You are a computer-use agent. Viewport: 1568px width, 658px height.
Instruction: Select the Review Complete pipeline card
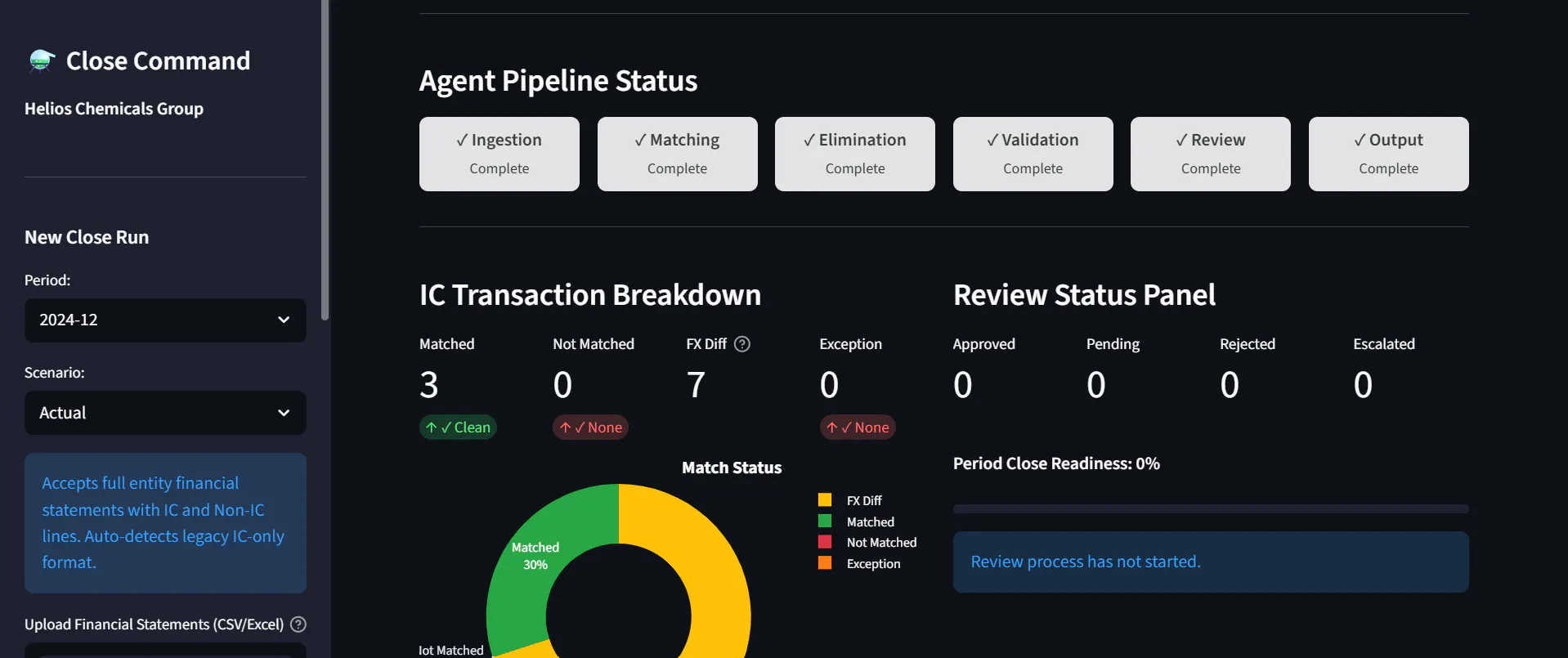1211,154
